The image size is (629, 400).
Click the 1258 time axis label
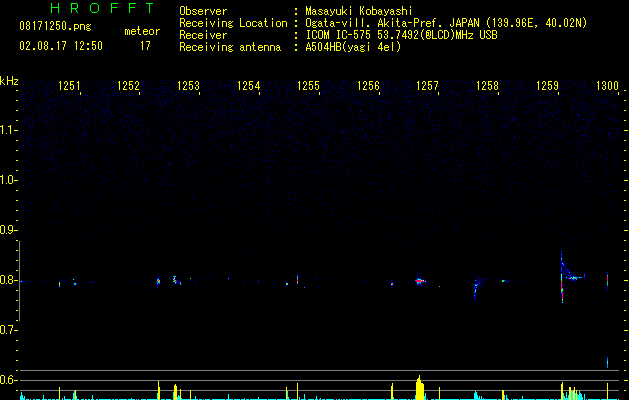487,86
